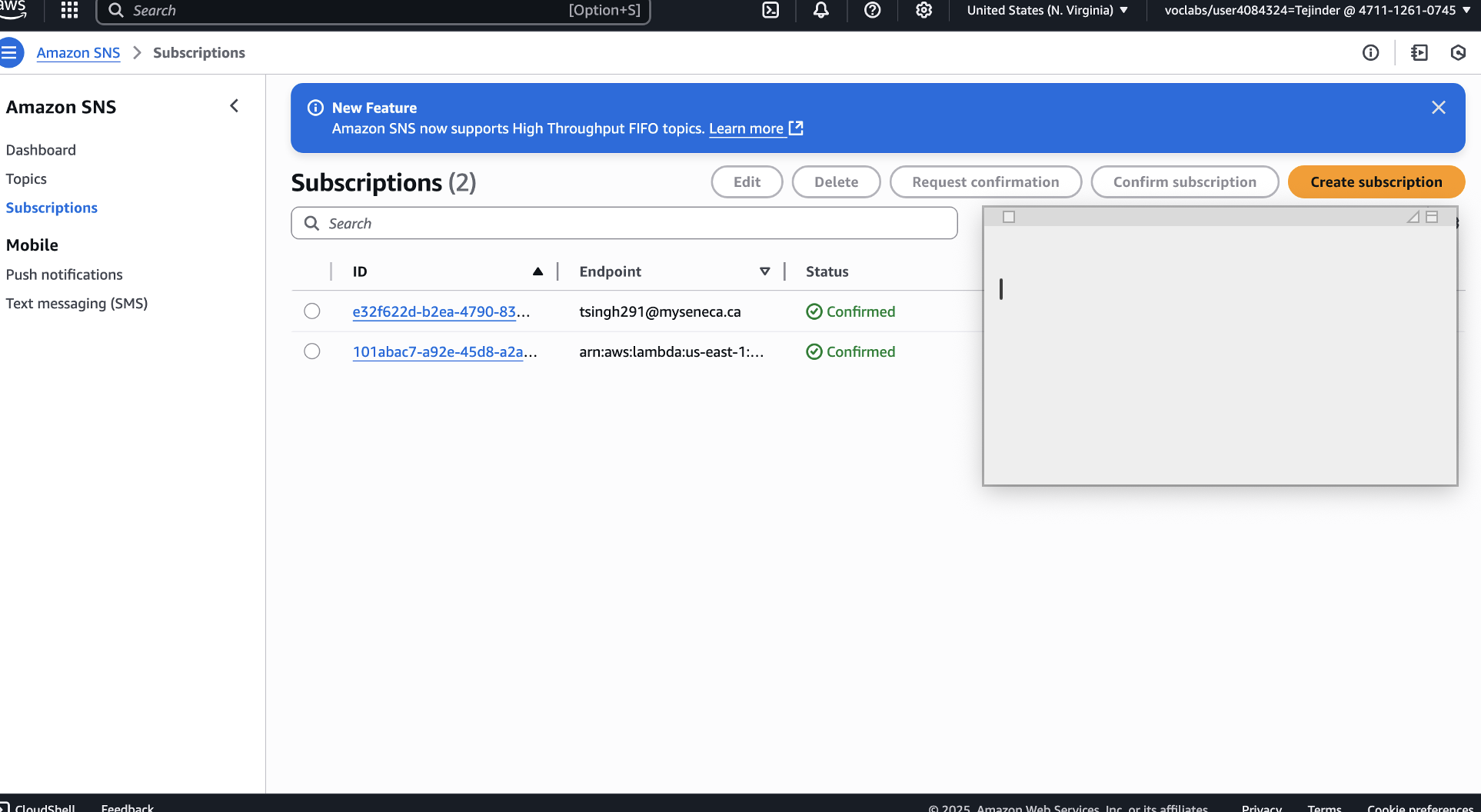1481x812 pixels.
Task: Open subscription ID 101abac7-a92e-45d8-a2a…
Action: click(444, 351)
